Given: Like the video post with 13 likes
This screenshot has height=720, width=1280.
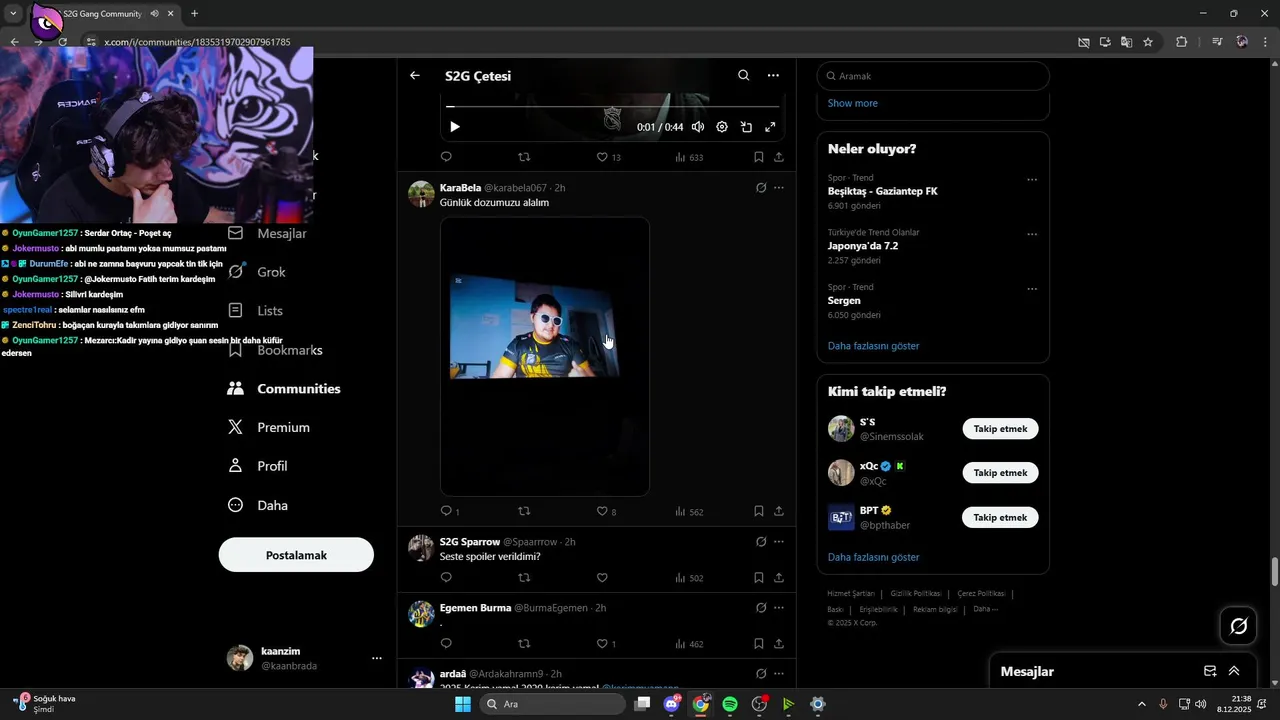Looking at the screenshot, I should (x=608, y=157).
